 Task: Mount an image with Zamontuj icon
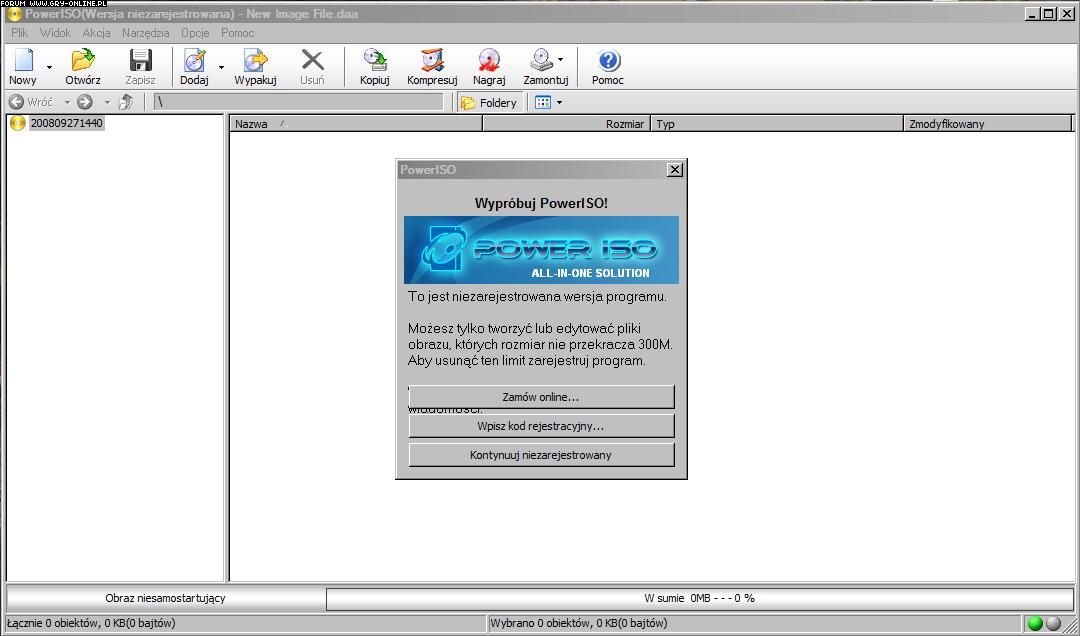pos(542,61)
